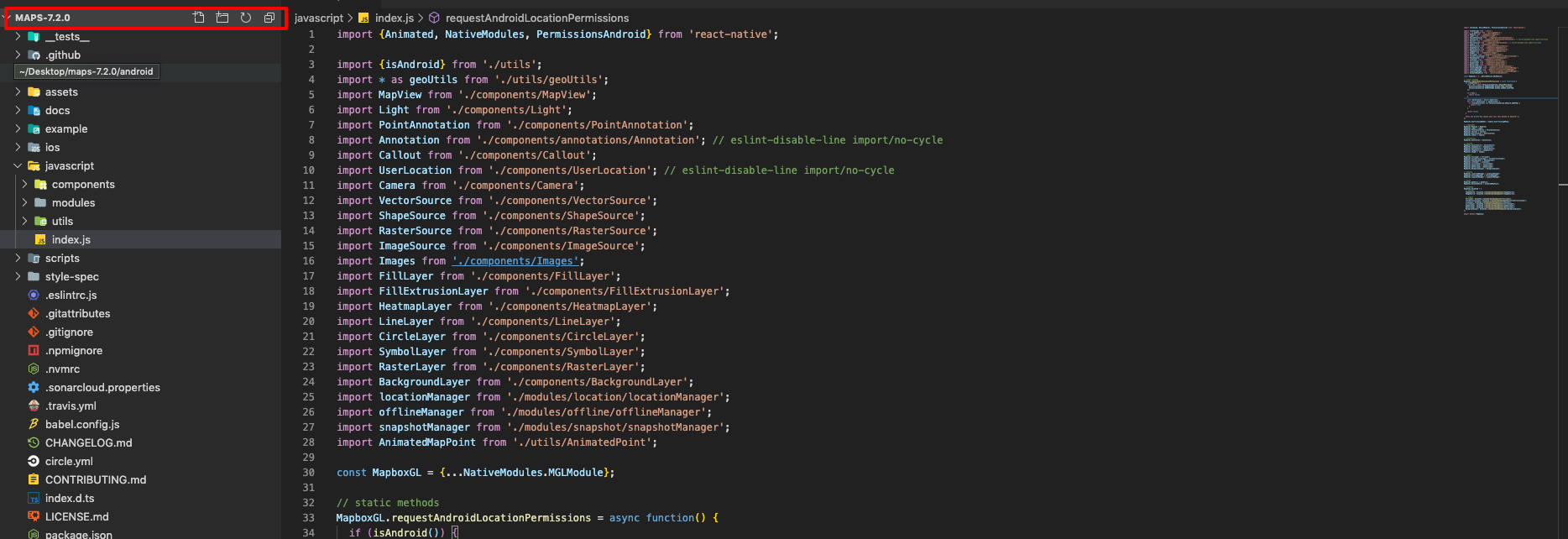Viewport: 1568px width, 539px height.
Task: Open .gitignore file
Action: click(x=69, y=332)
